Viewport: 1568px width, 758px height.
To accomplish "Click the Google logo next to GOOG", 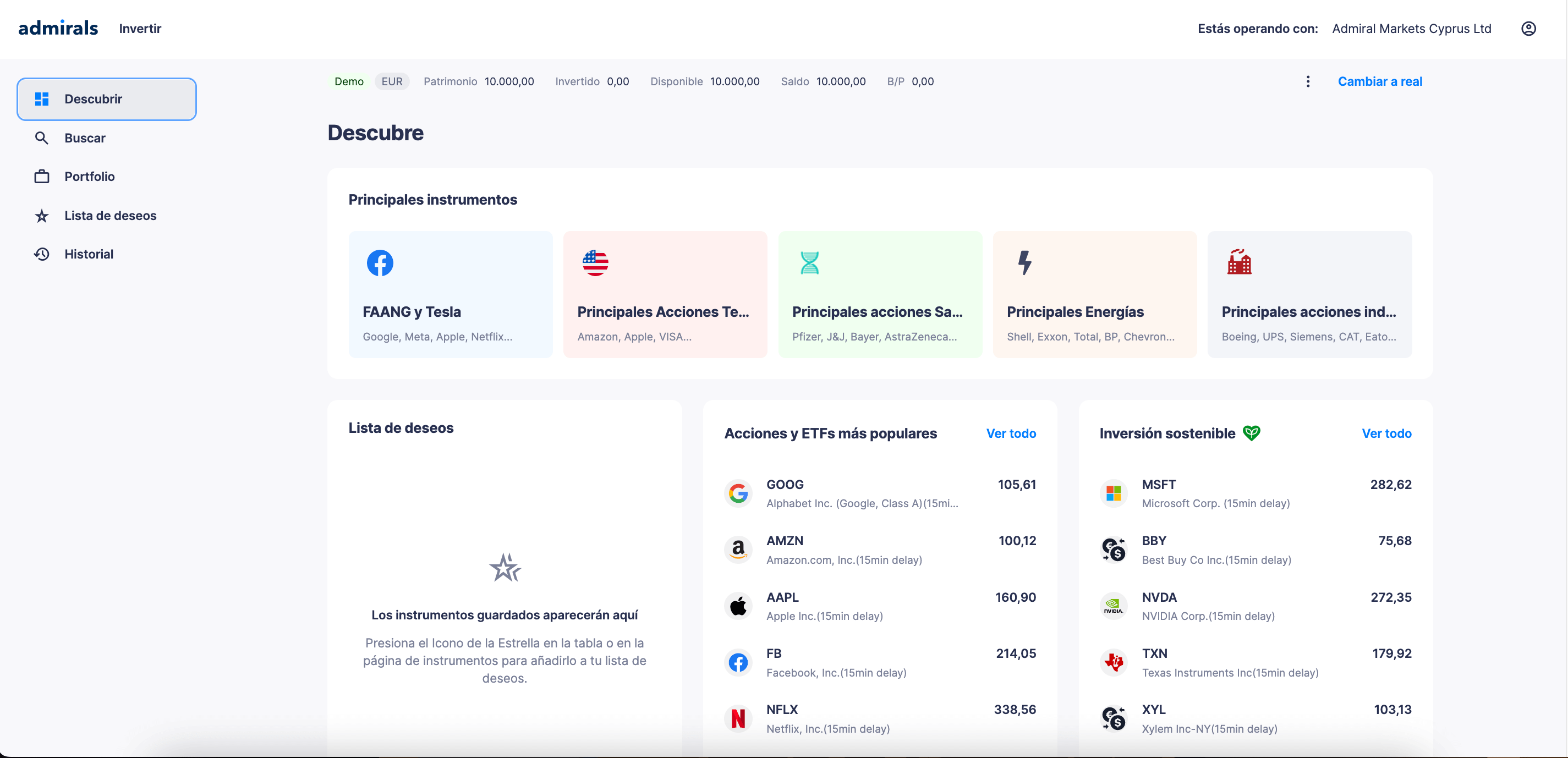I will (x=738, y=493).
